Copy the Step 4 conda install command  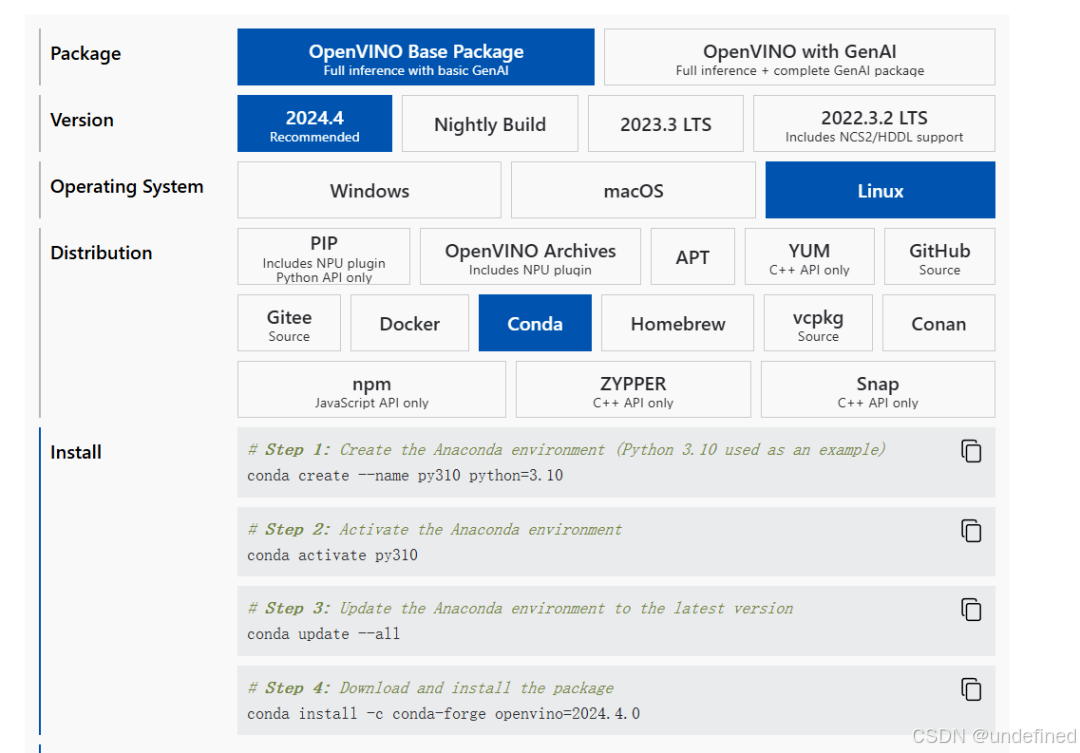971,690
